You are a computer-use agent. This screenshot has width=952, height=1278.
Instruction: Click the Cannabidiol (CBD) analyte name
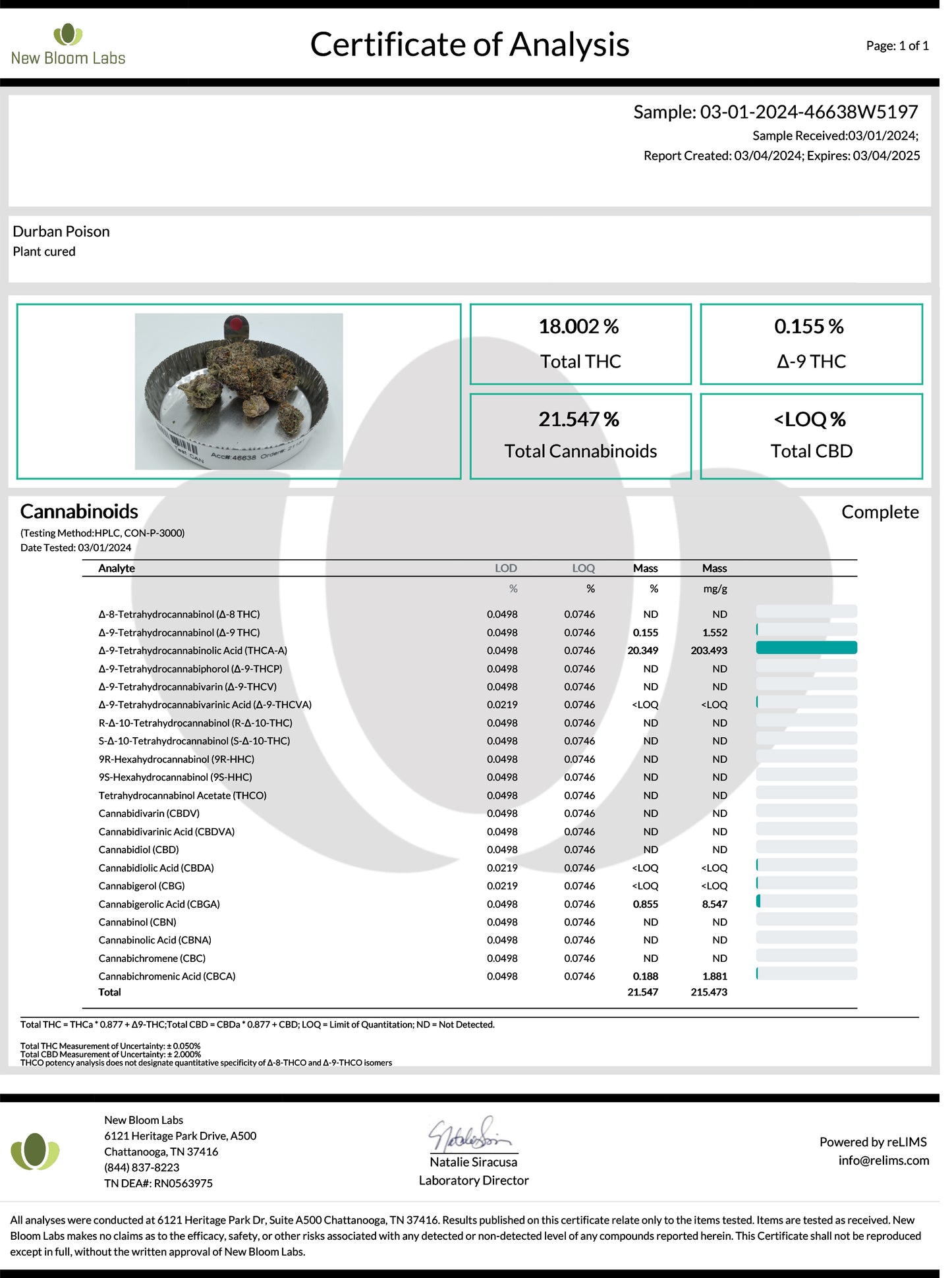pos(138,850)
